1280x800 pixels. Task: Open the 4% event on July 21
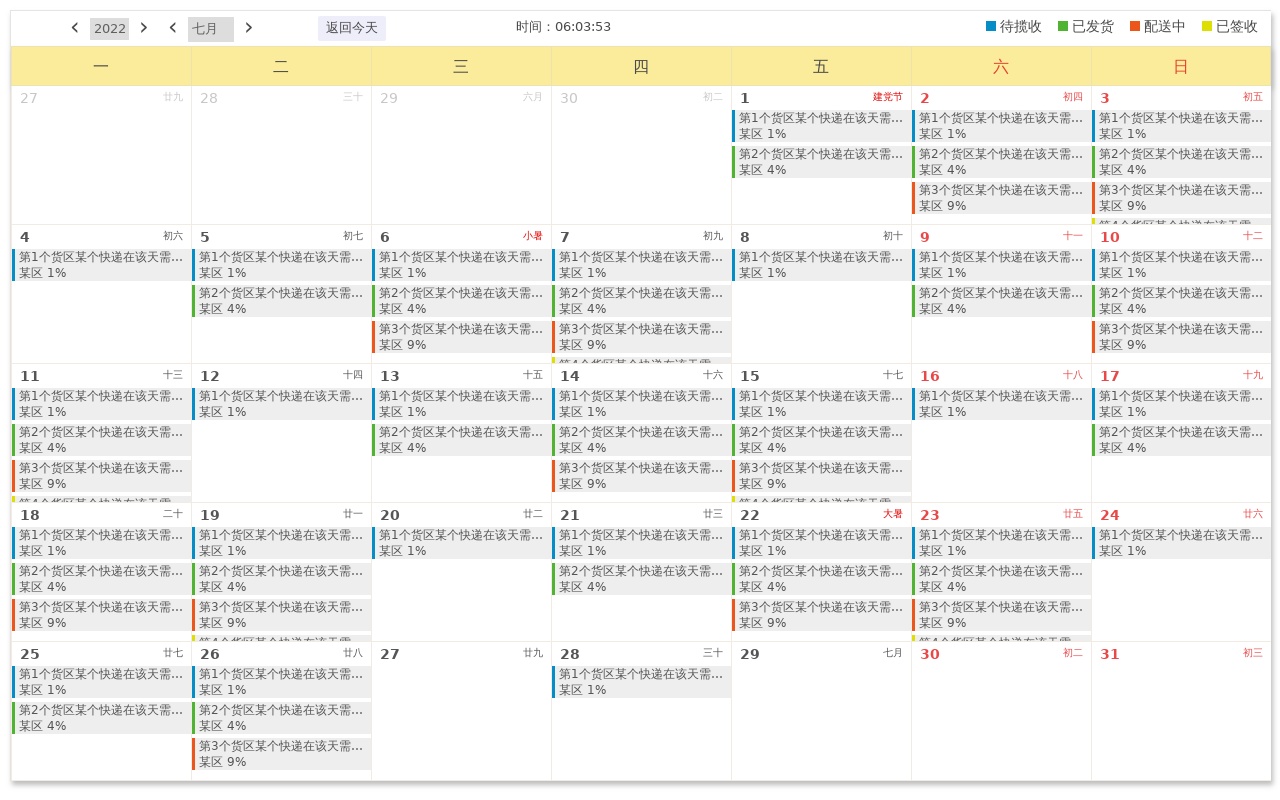(x=642, y=579)
